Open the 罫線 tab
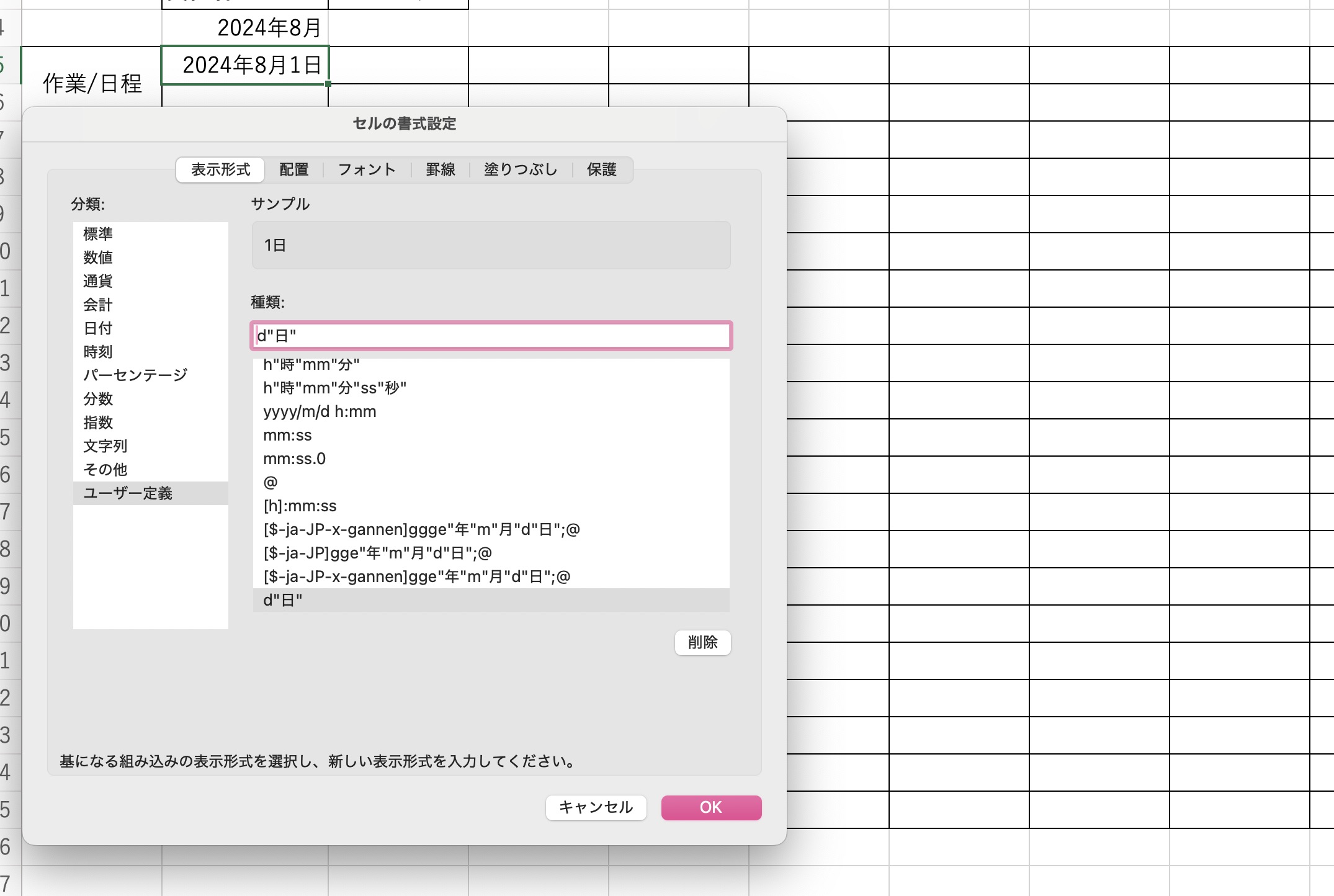This screenshot has width=1334, height=896. tap(441, 169)
